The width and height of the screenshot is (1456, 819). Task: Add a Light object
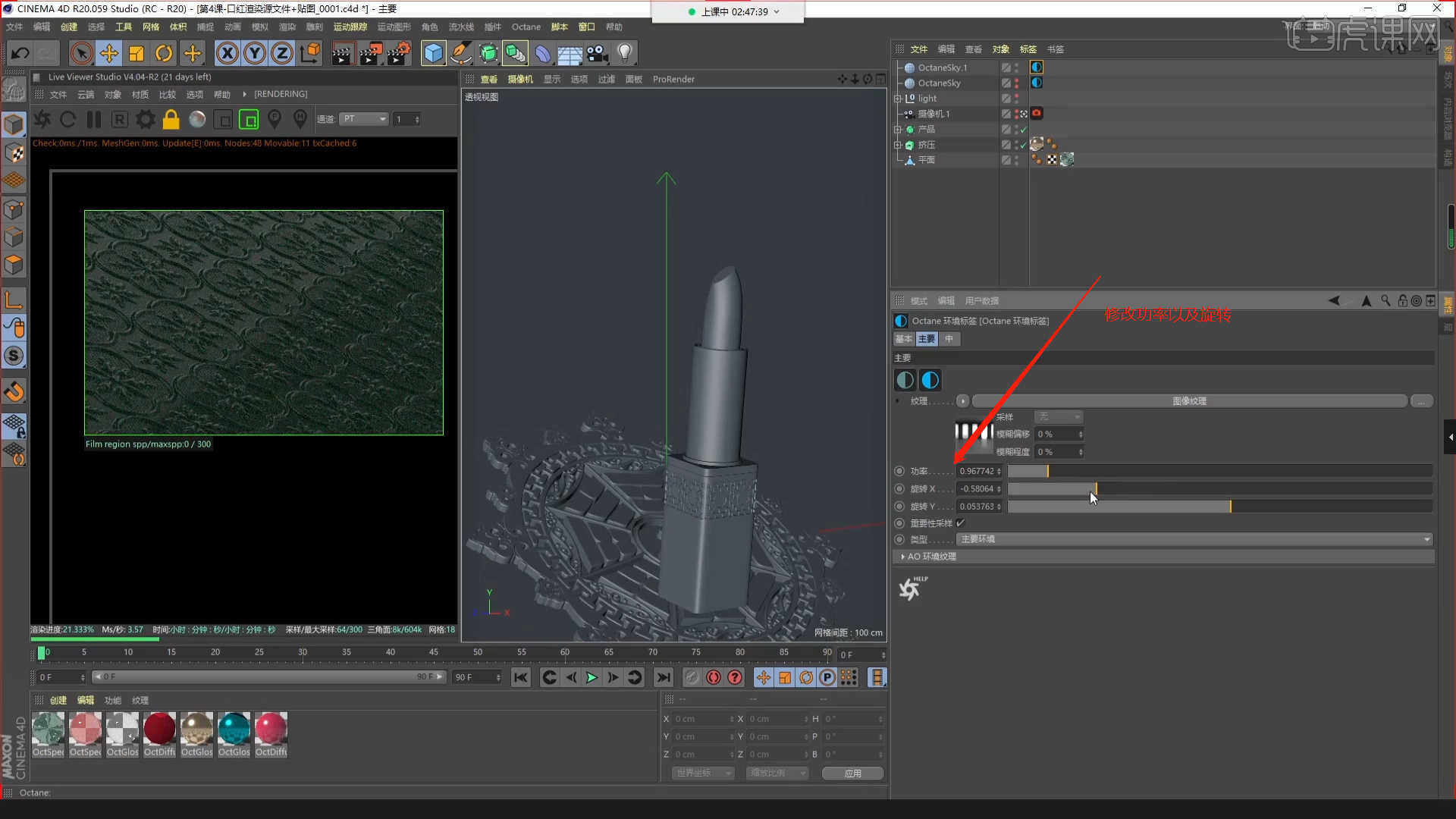tap(625, 53)
